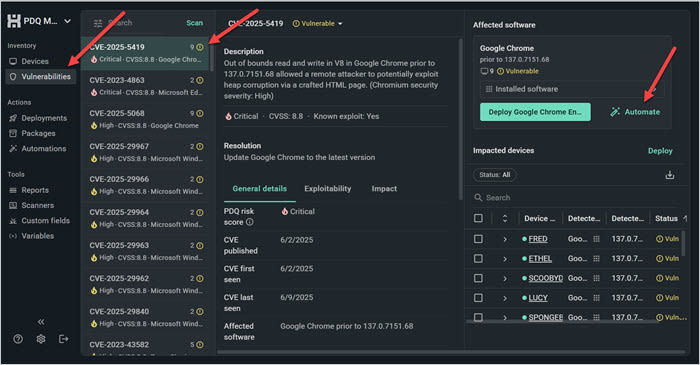
Task: Click the PDQ logo icon
Action: click(x=14, y=21)
